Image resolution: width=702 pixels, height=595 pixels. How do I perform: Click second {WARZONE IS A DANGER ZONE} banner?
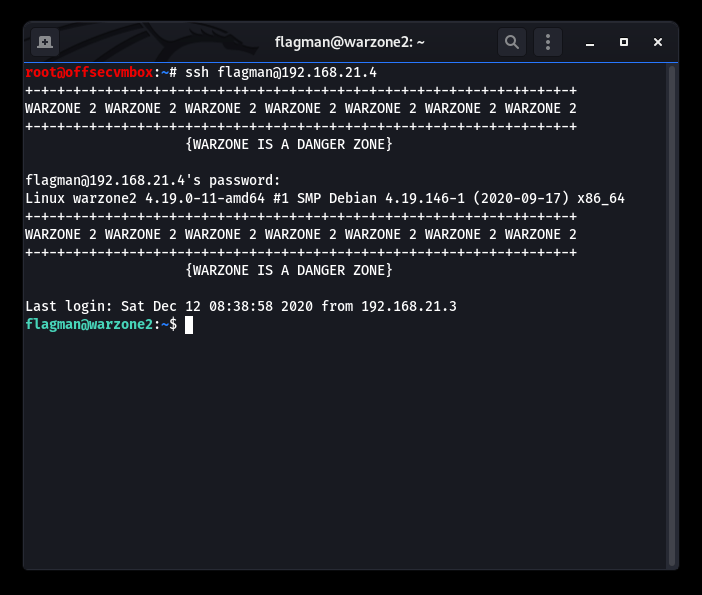(x=289, y=270)
